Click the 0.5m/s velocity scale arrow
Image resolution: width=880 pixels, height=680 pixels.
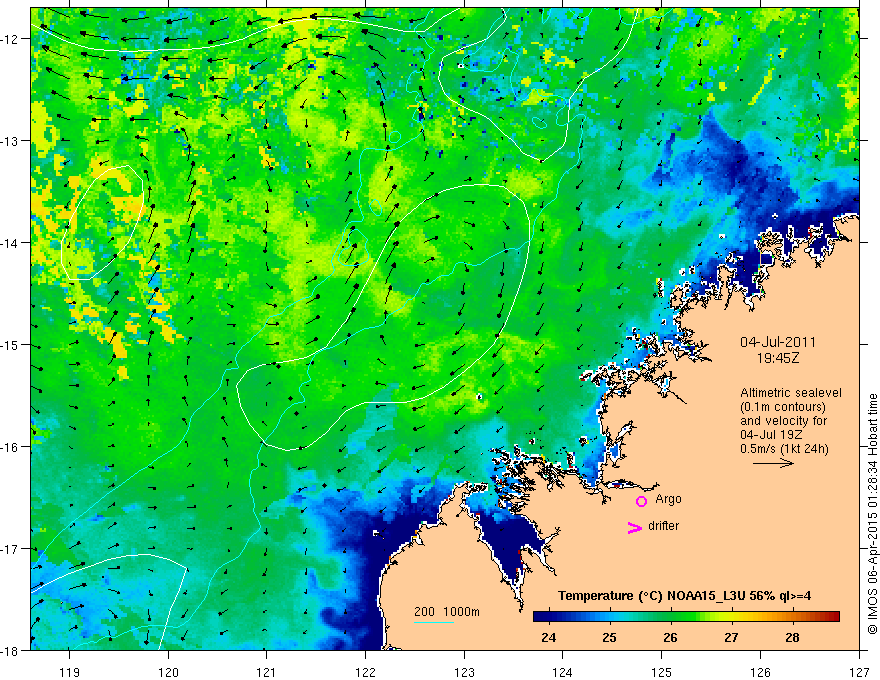click(x=773, y=463)
